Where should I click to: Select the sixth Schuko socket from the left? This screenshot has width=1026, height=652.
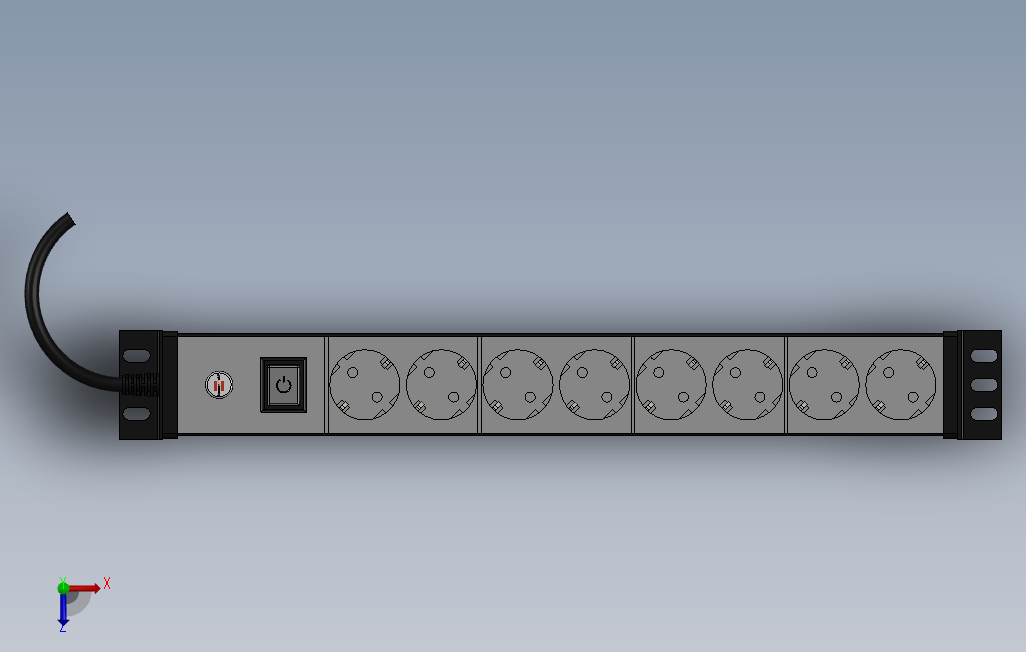point(747,384)
